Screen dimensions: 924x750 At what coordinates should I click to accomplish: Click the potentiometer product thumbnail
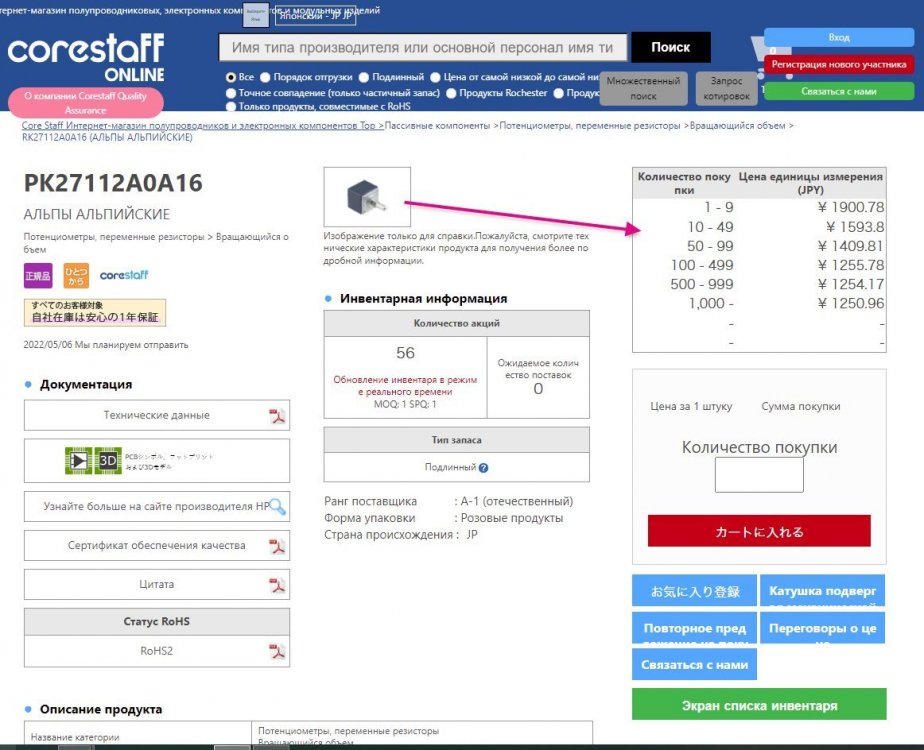pos(367,197)
